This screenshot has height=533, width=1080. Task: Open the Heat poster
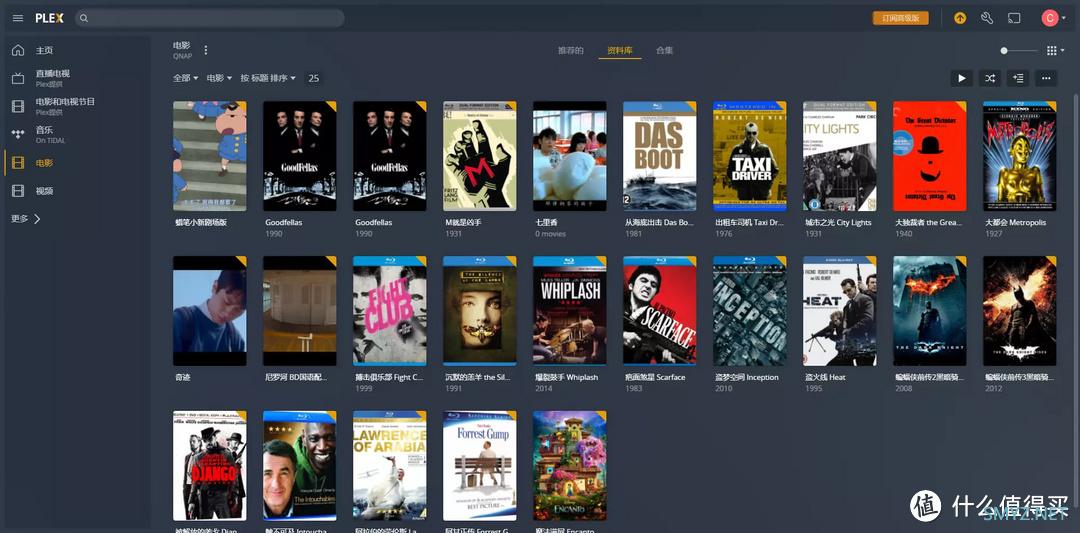point(840,311)
